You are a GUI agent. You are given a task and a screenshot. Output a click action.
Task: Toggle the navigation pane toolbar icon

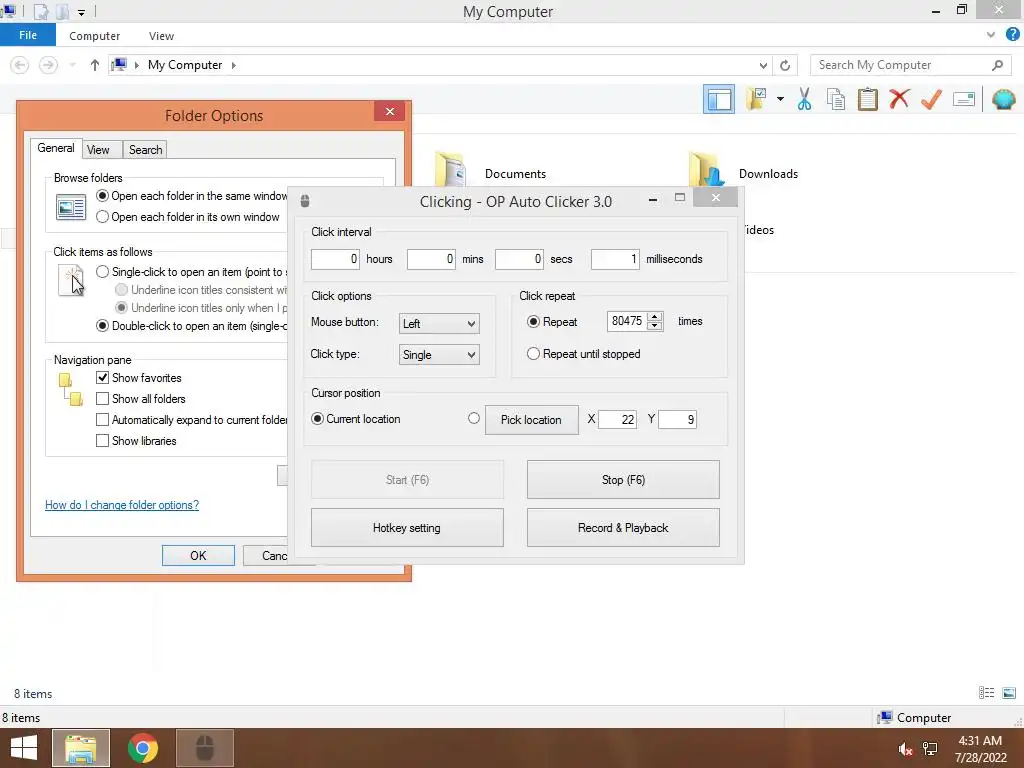coord(718,99)
